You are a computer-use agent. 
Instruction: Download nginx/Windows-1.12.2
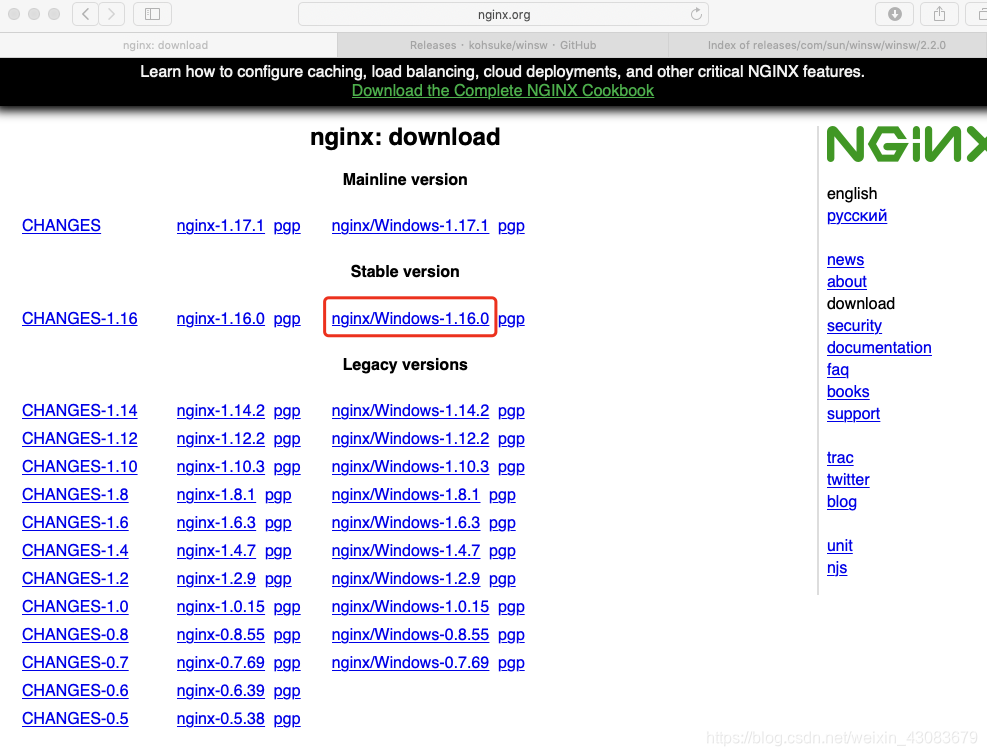coord(410,438)
